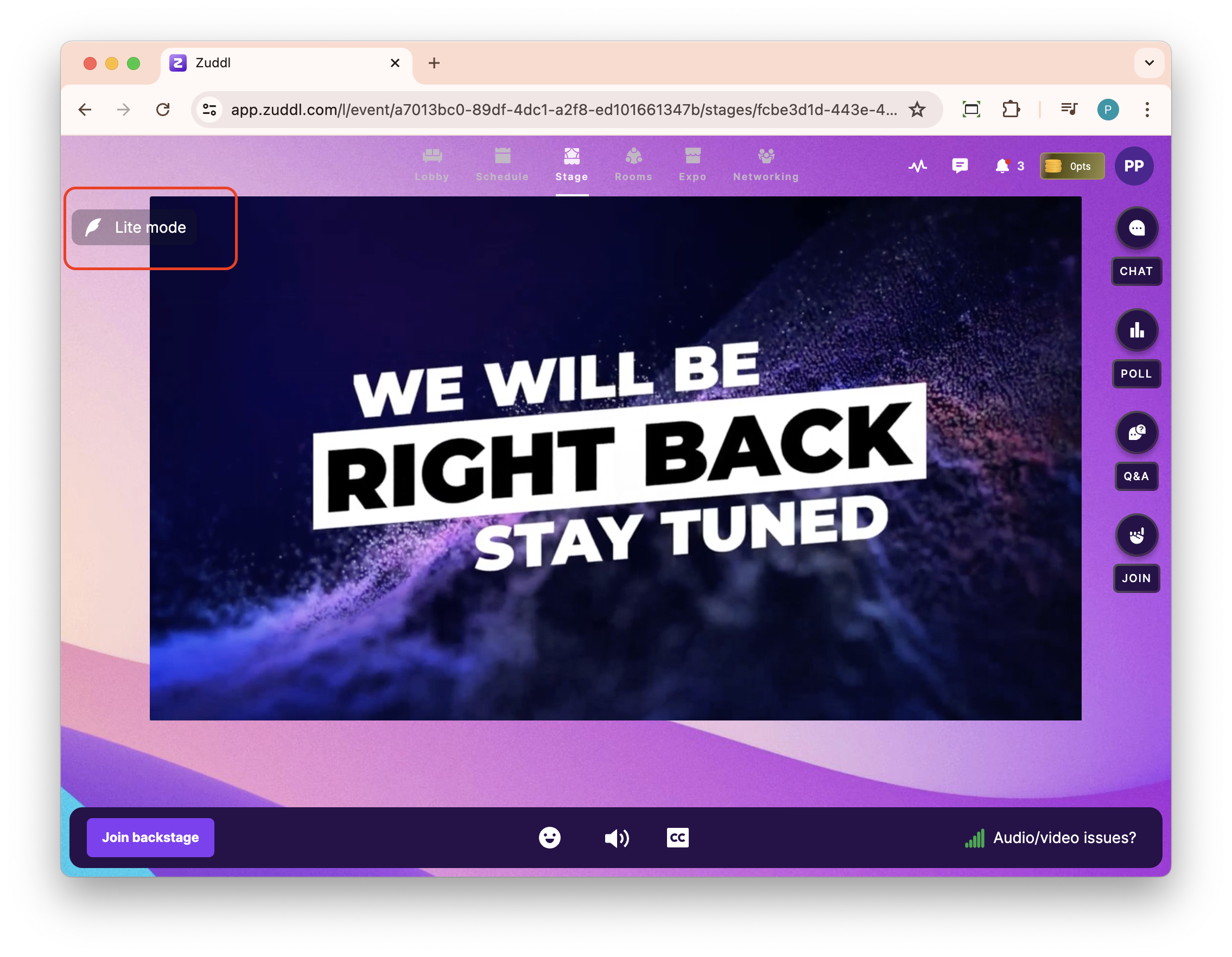Image resolution: width=1232 pixels, height=957 pixels.
Task: Click the raise hand Join icon
Action: click(1136, 535)
